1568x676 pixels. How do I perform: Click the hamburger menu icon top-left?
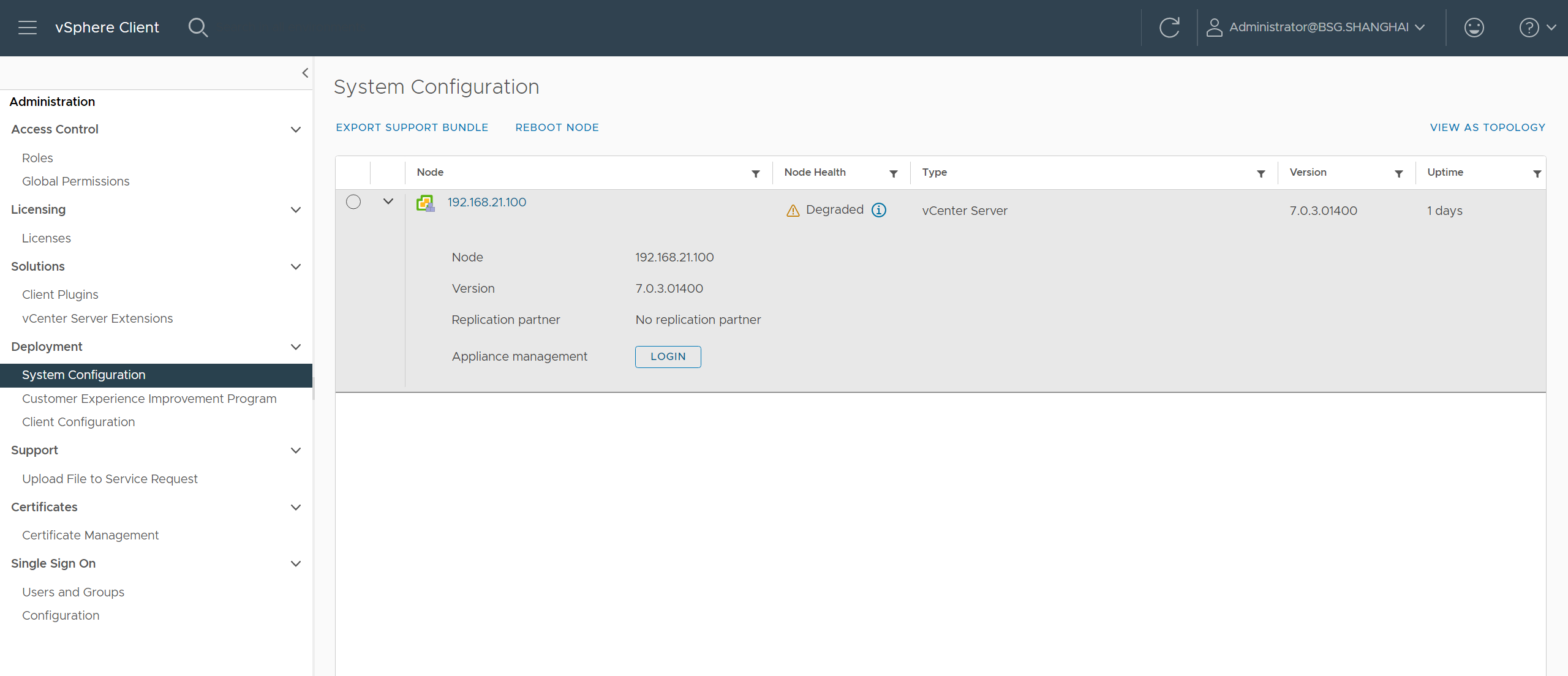click(27, 27)
